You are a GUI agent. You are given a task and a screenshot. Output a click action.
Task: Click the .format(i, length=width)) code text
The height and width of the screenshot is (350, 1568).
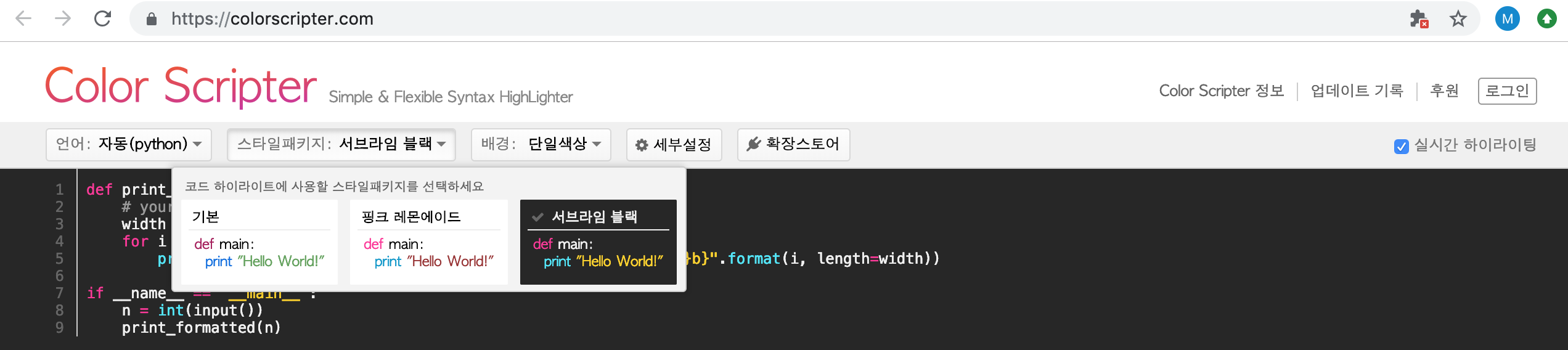pyautogui.click(x=829, y=258)
